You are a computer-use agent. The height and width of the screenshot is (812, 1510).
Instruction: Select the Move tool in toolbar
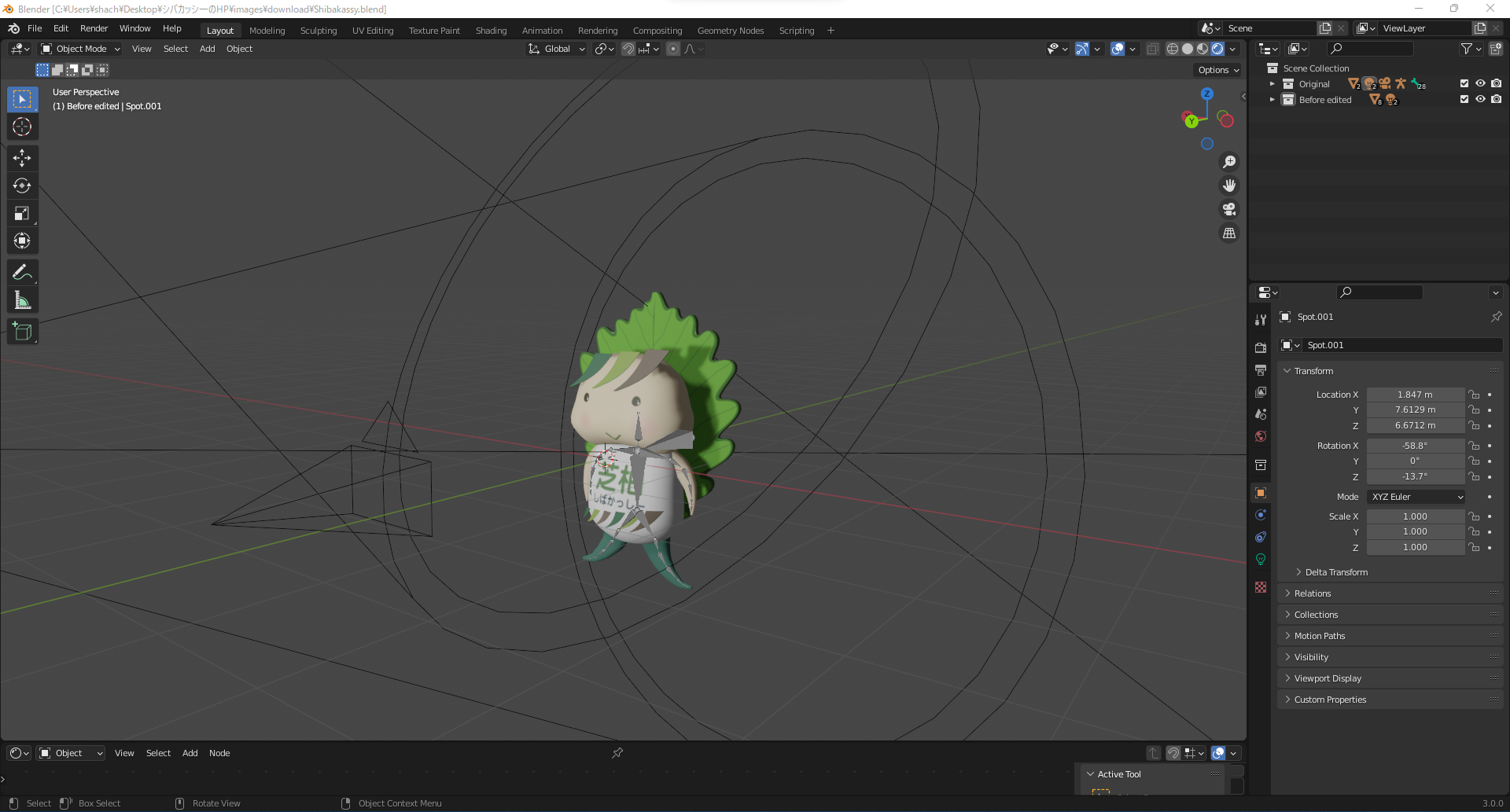[22, 158]
